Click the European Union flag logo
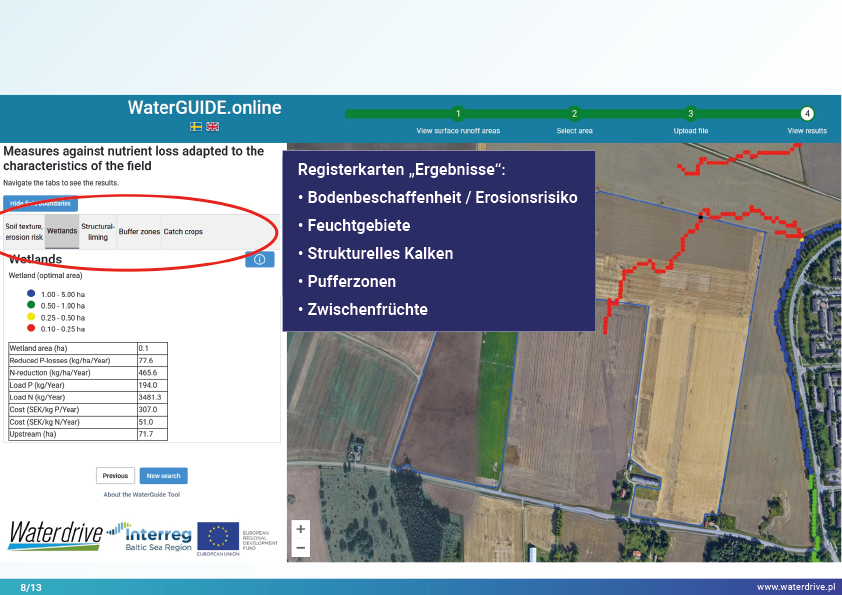Image resolution: width=842 pixels, height=595 pixels. [217, 537]
